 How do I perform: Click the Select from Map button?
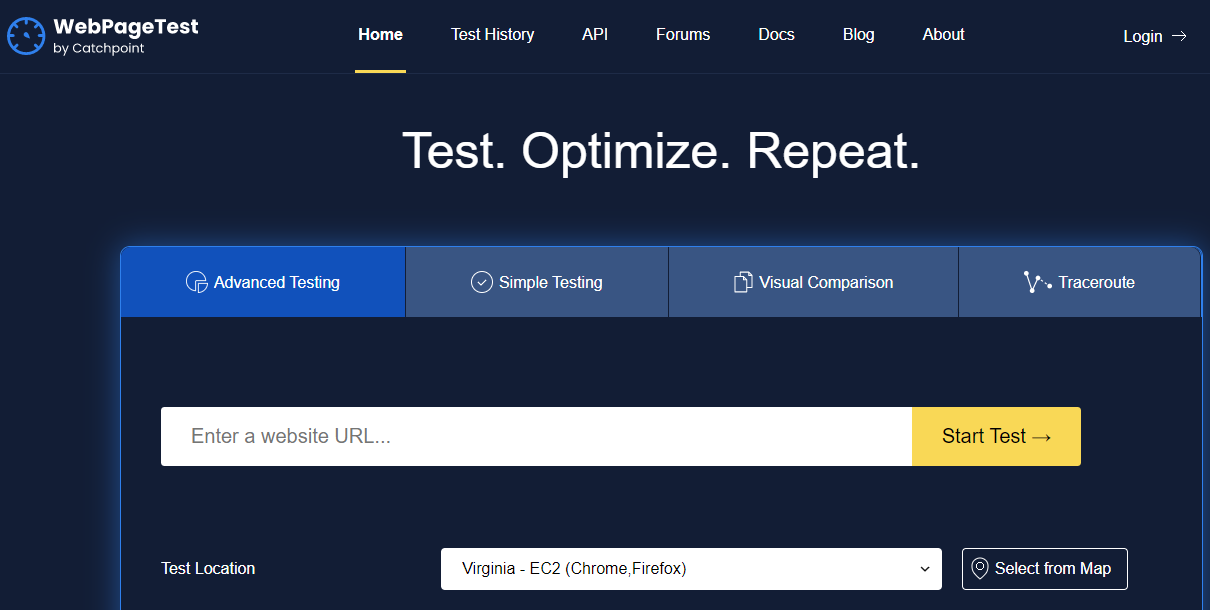point(1044,568)
